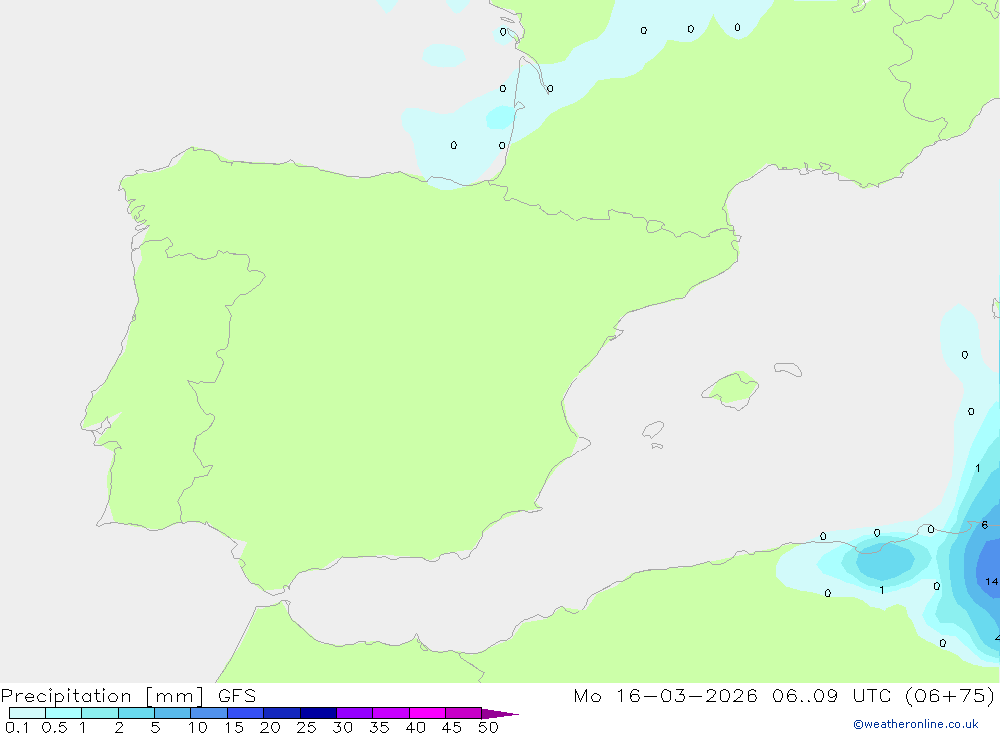Click the '20' legend scale label
This screenshot has height=733, width=1000.
[270, 727]
